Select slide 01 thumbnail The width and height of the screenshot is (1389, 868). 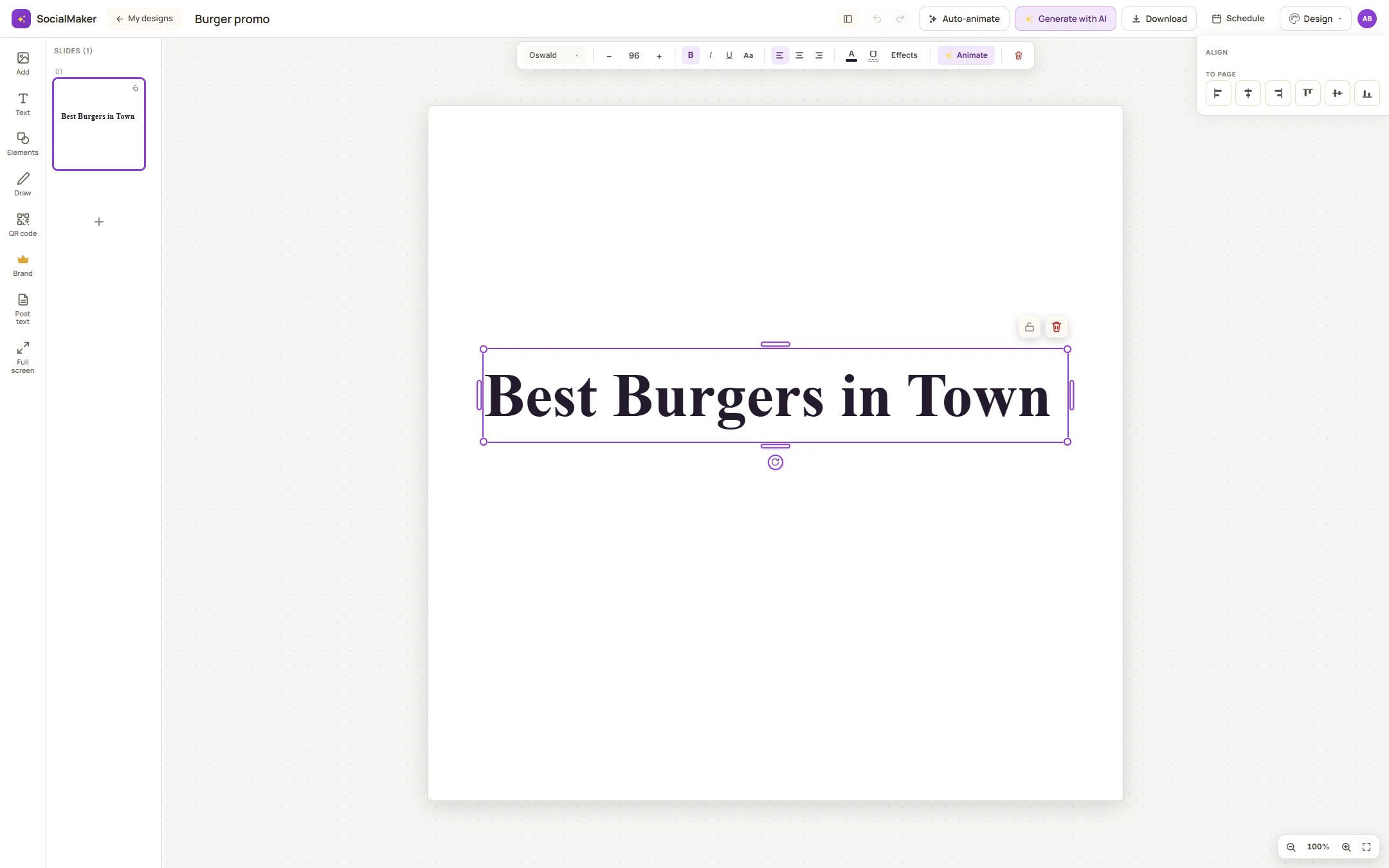click(x=99, y=124)
